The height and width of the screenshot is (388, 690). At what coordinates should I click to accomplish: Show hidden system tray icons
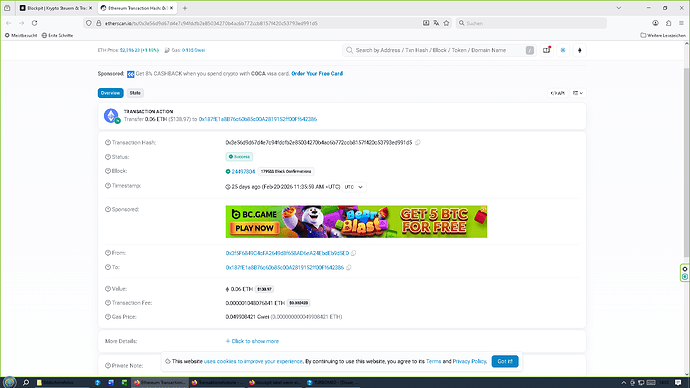pyautogui.click(x=623, y=382)
